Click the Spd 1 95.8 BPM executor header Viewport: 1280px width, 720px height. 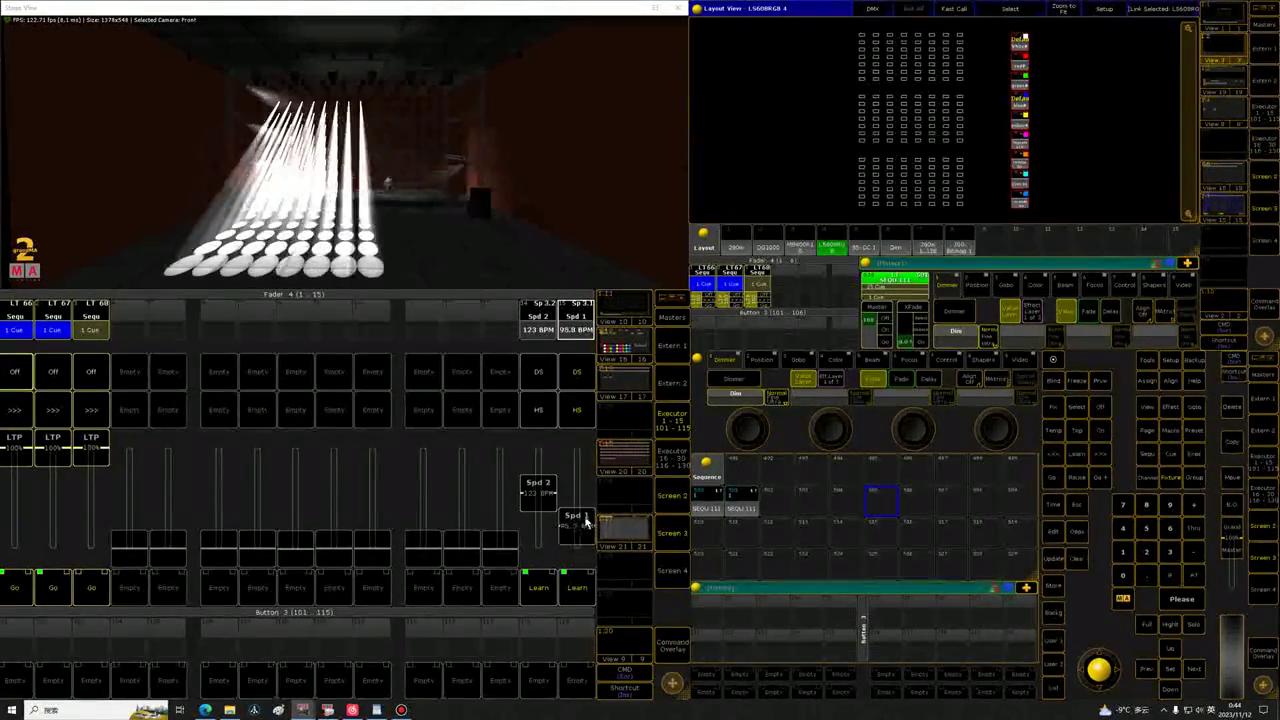pyautogui.click(x=576, y=318)
